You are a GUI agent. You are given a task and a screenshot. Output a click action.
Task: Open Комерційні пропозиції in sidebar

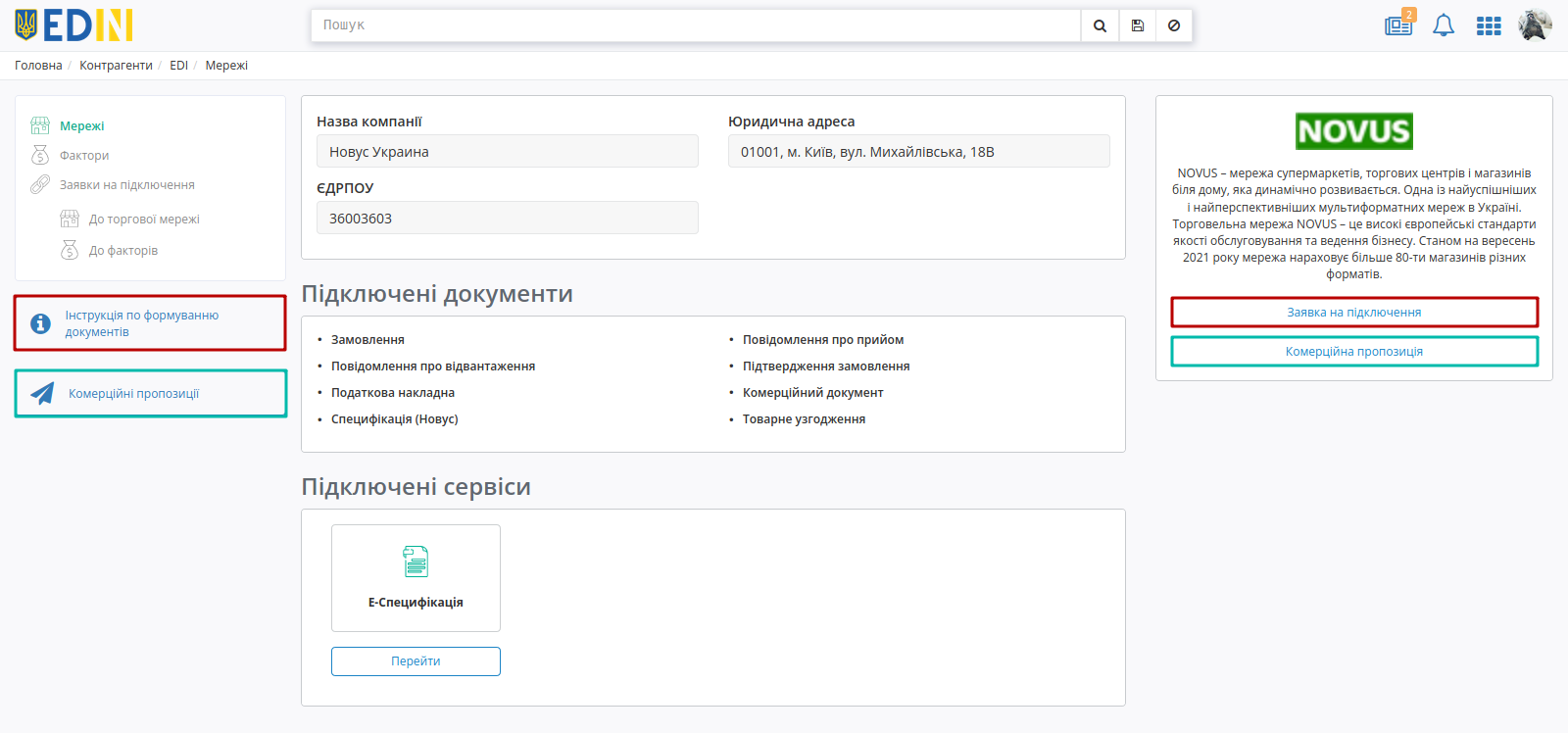pos(151,393)
